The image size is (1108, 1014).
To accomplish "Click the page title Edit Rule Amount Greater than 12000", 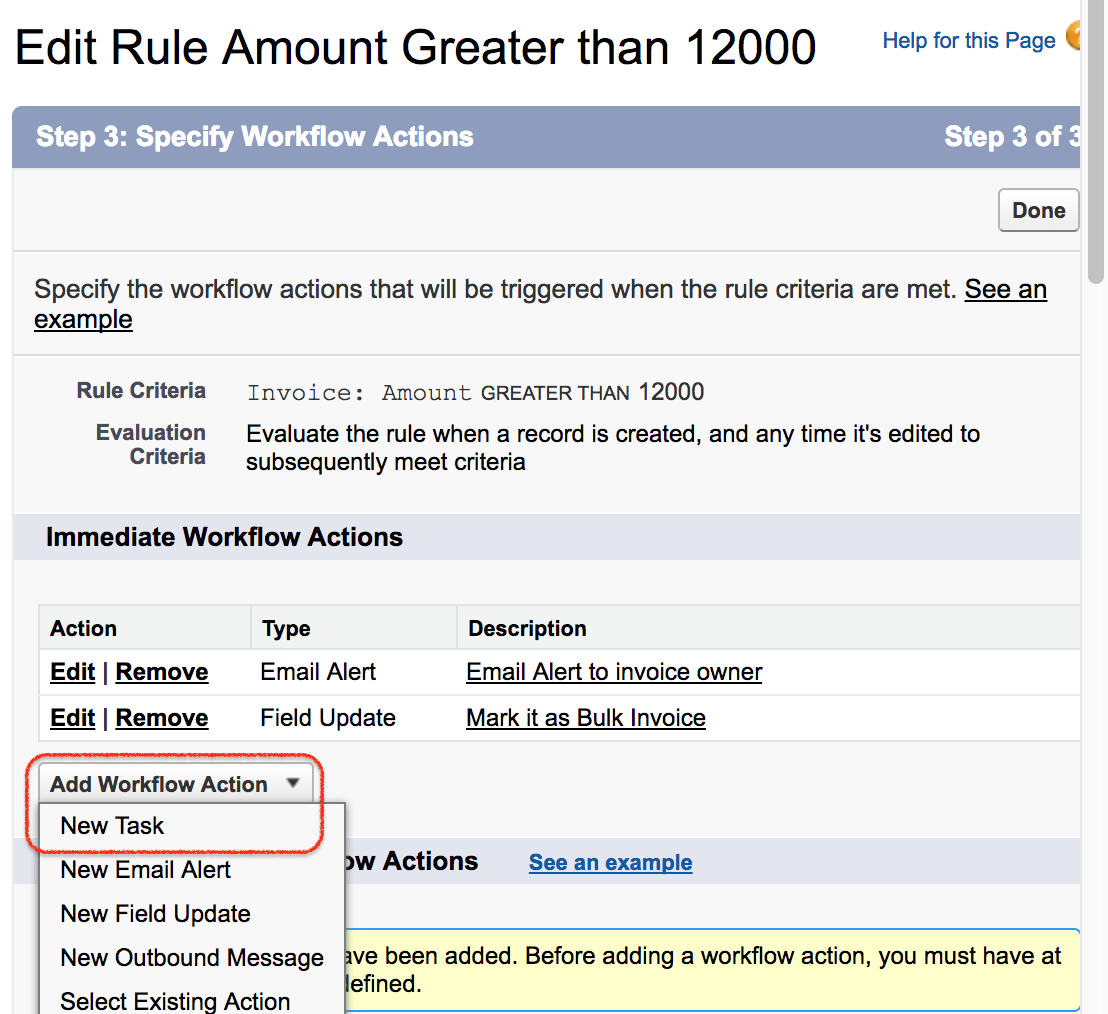I will (x=416, y=47).
